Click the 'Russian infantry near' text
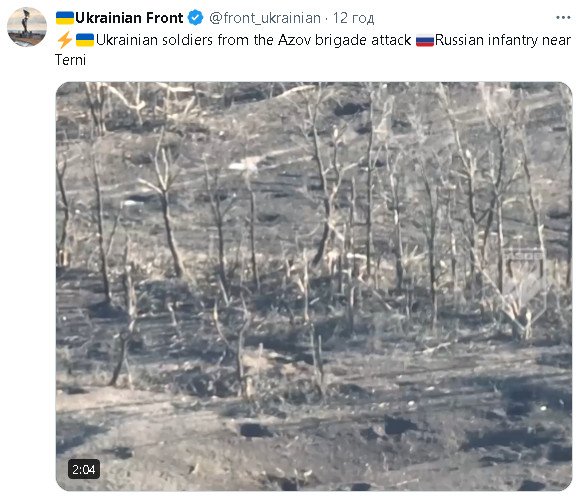578x496 pixels. click(503, 40)
